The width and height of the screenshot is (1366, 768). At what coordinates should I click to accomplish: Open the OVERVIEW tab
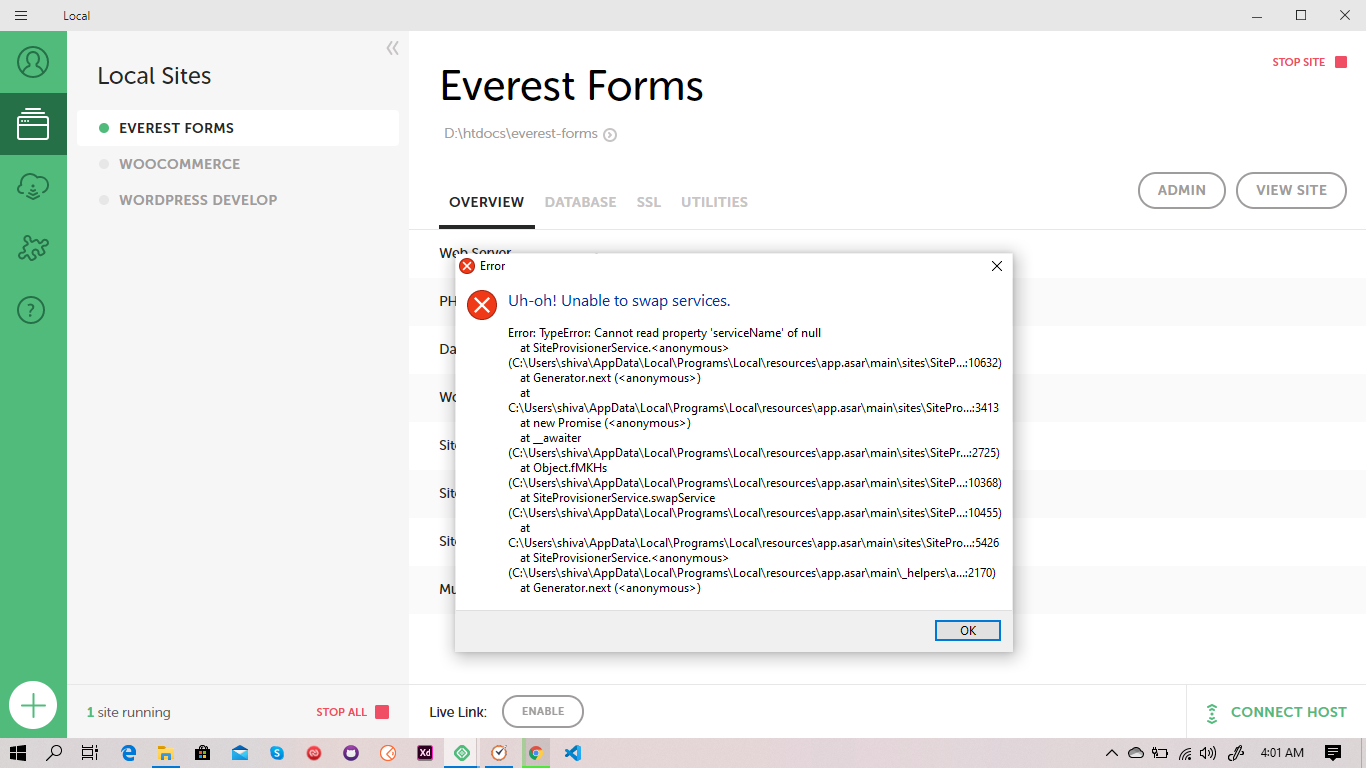click(x=486, y=202)
